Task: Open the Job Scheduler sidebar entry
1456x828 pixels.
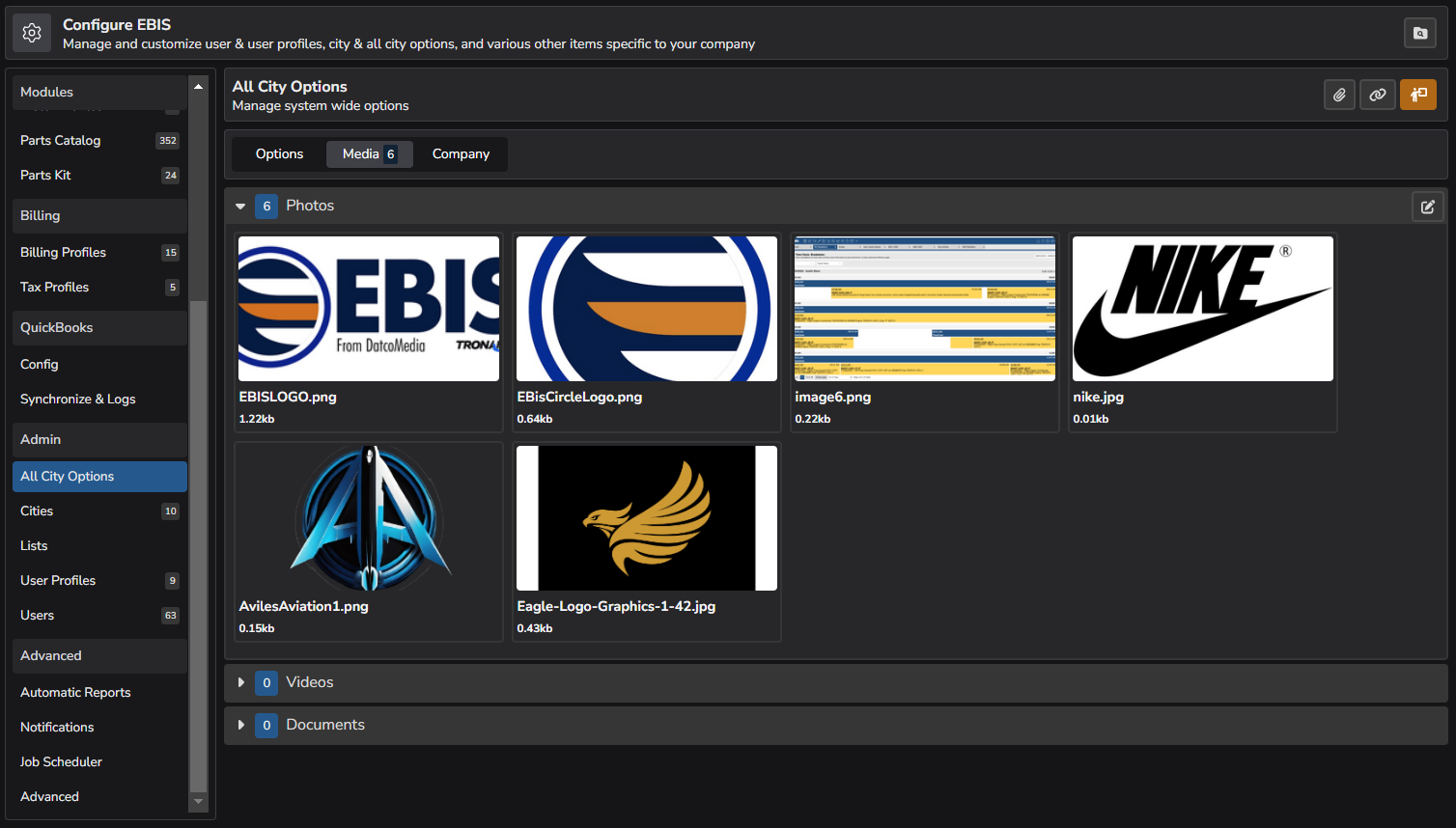Action: pyautogui.click(x=61, y=761)
